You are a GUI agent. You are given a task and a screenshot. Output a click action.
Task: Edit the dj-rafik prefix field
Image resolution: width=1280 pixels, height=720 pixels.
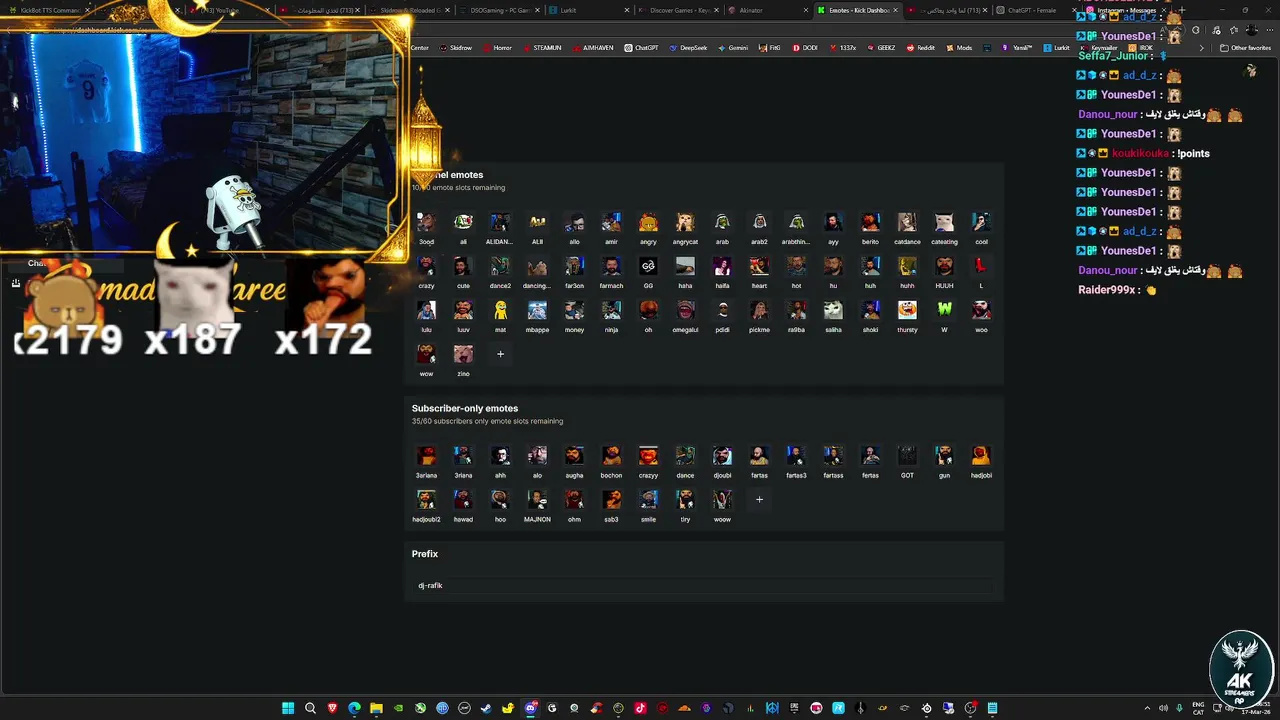pos(703,585)
